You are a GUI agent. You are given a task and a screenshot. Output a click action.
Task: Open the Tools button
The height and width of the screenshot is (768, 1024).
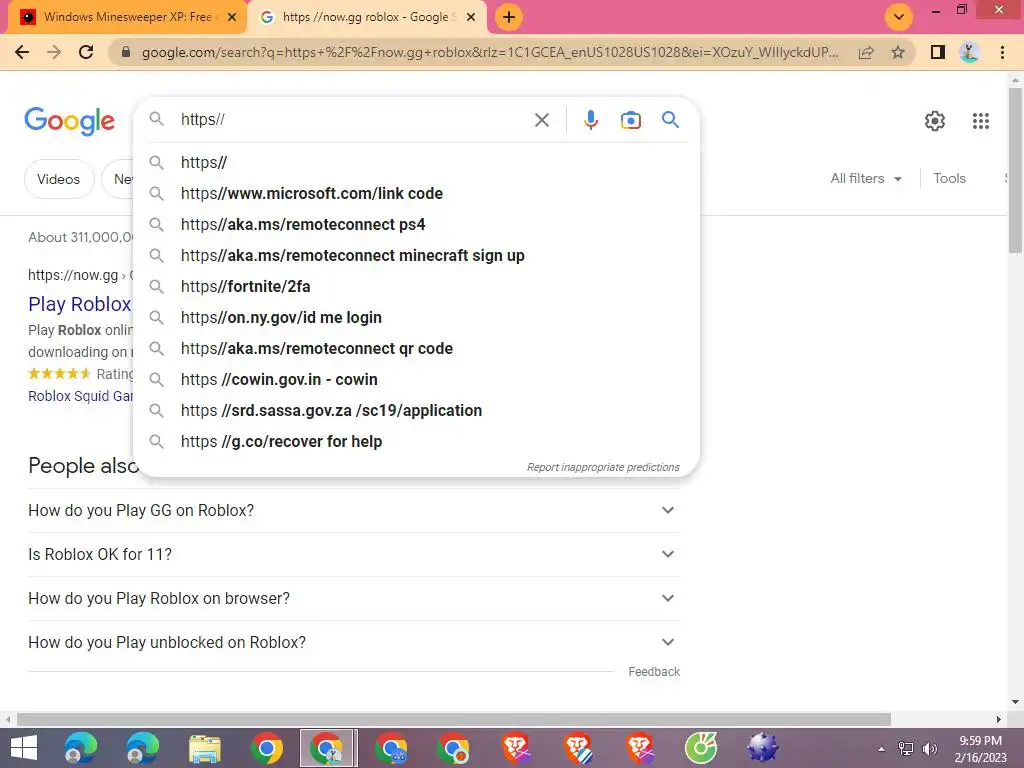(x=949, y=178)
